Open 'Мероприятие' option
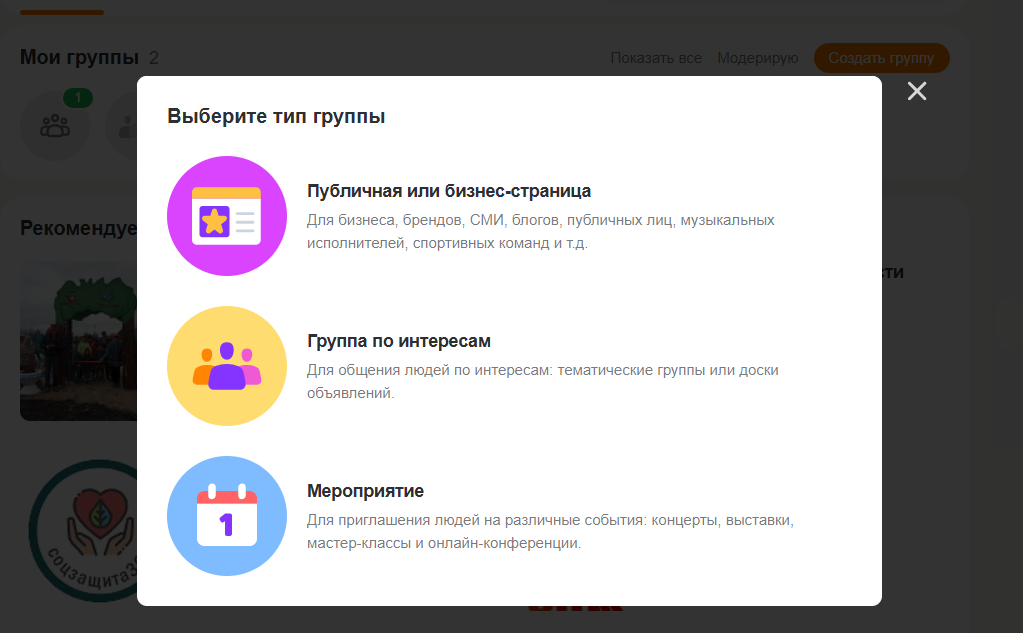 coord(365,491)
